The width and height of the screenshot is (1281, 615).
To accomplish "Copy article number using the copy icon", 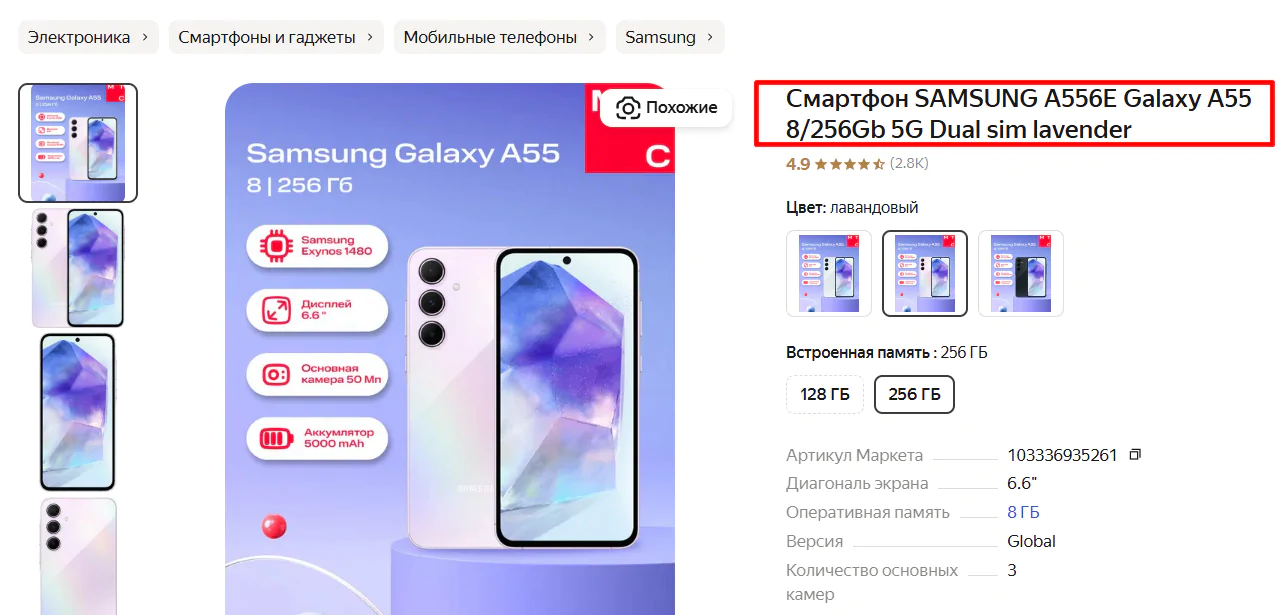I will point(1135,455).
